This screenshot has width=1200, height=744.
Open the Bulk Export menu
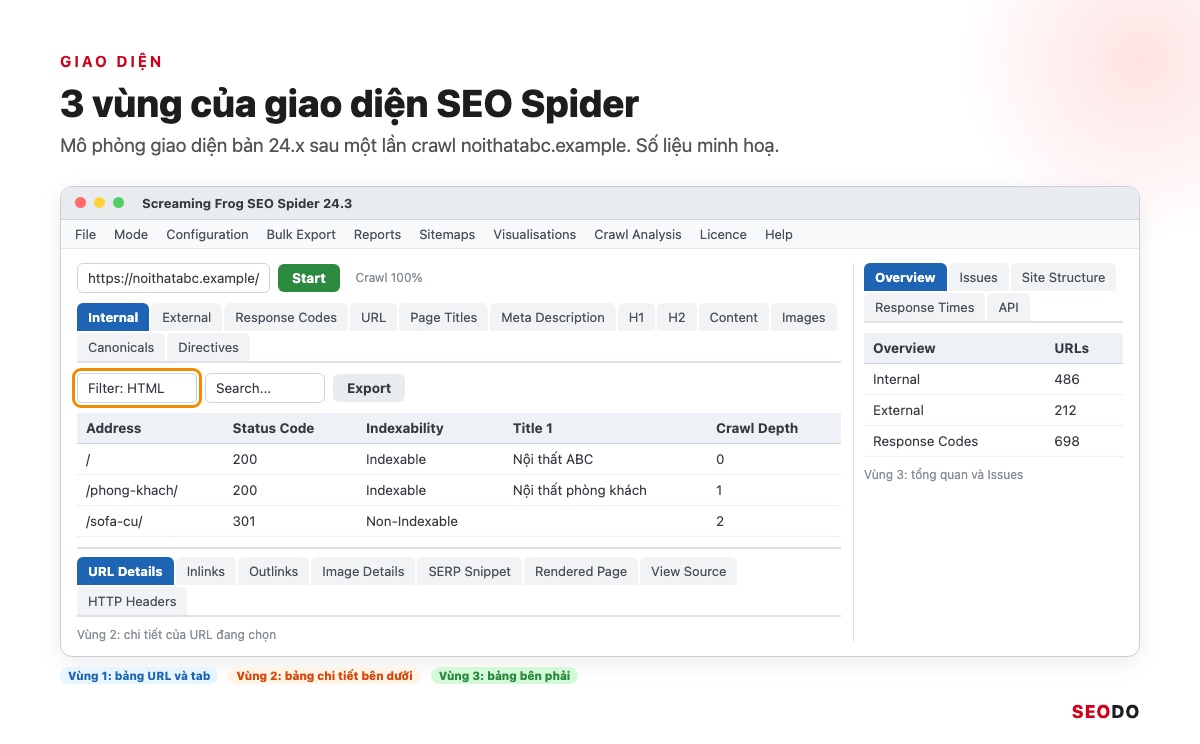(x=301, y=235)
